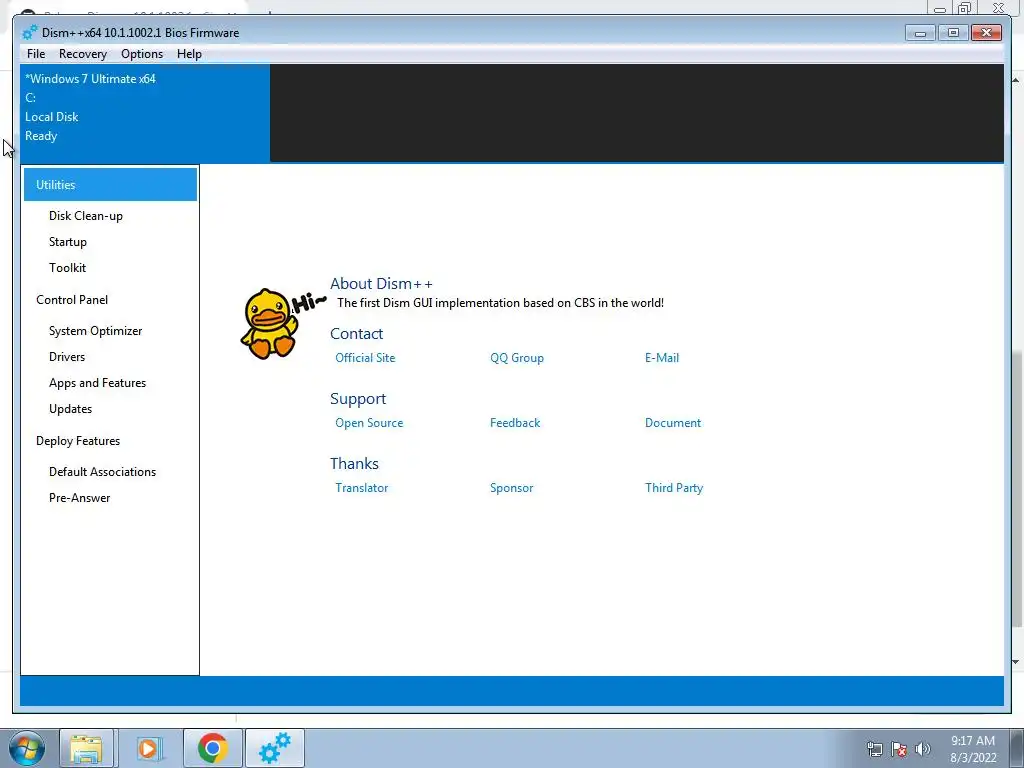Select the Windows 7 Ultimate x64 image tile
1024x768 pixels.
click(x=145, y=114)
